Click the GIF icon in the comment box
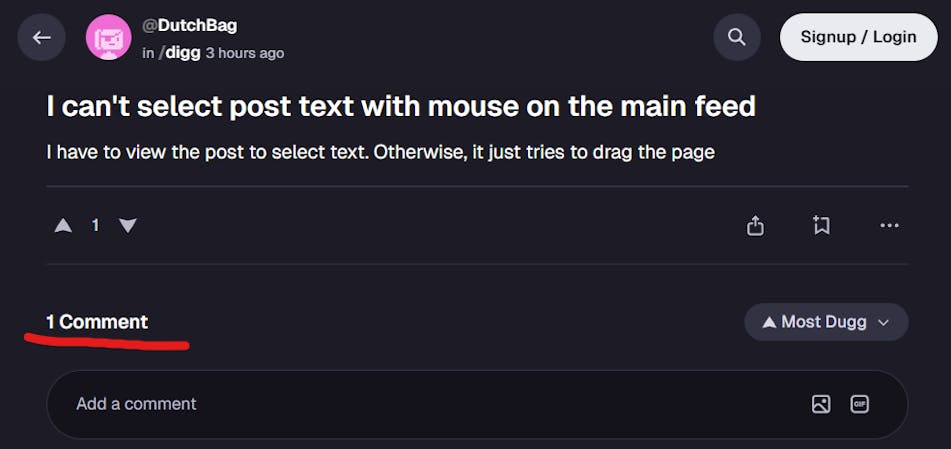 pyautogui.click(x=859, y=404)
